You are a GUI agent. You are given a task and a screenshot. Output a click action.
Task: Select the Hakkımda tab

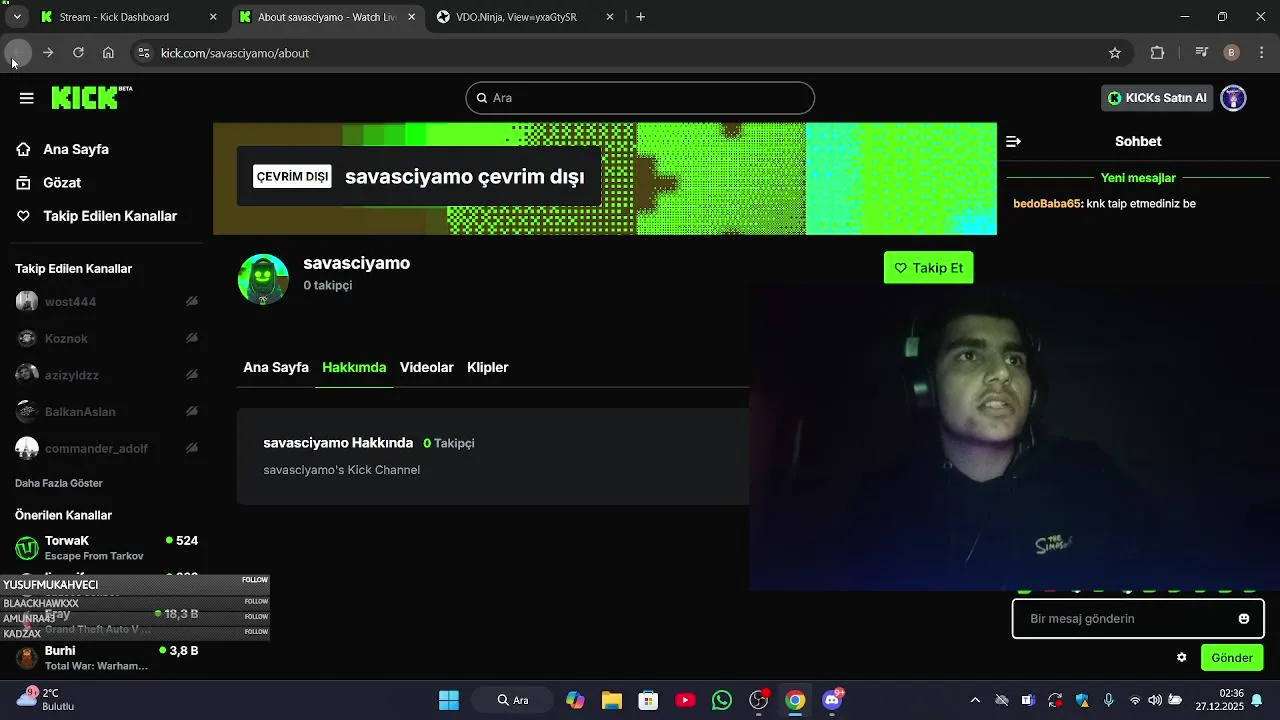354,367
